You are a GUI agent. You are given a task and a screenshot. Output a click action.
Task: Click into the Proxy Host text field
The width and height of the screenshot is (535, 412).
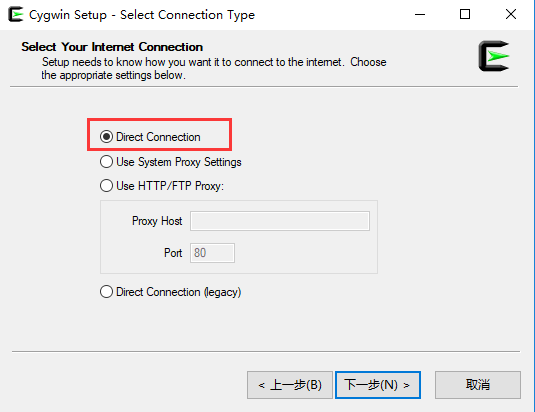click(280, 221)
